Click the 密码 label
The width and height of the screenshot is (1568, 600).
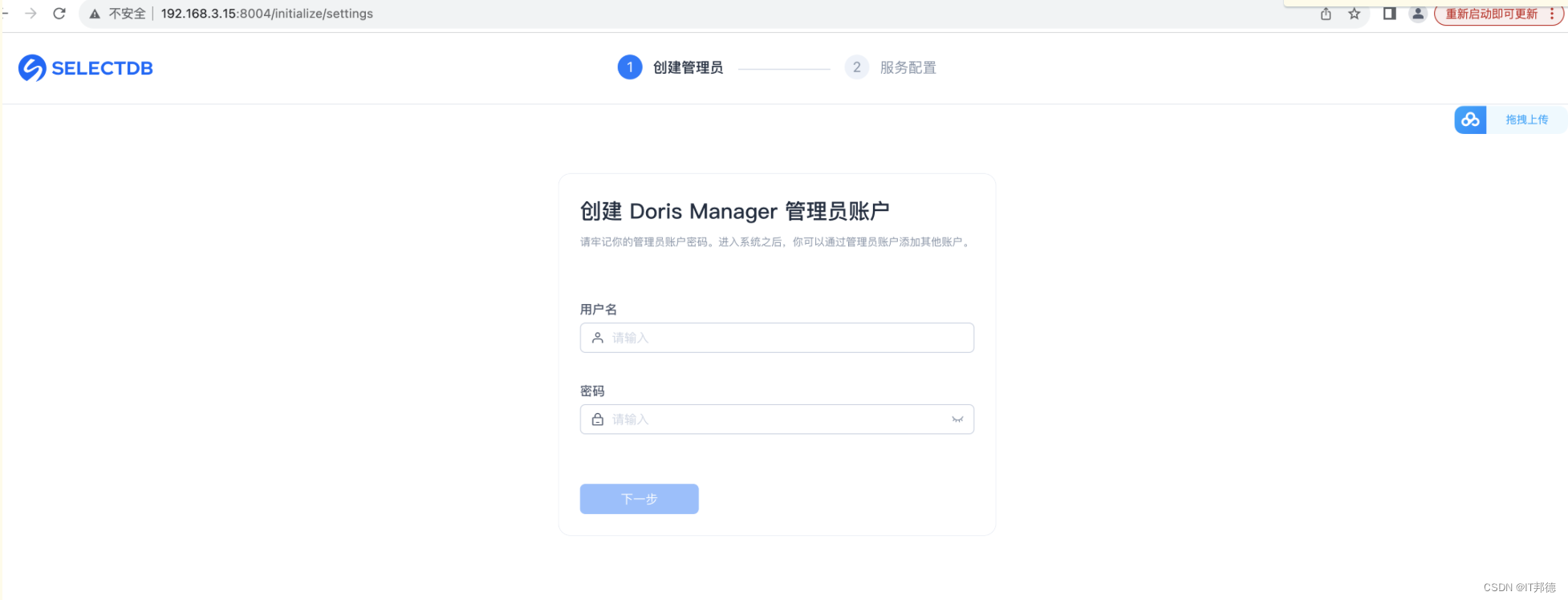pos(592,391)
